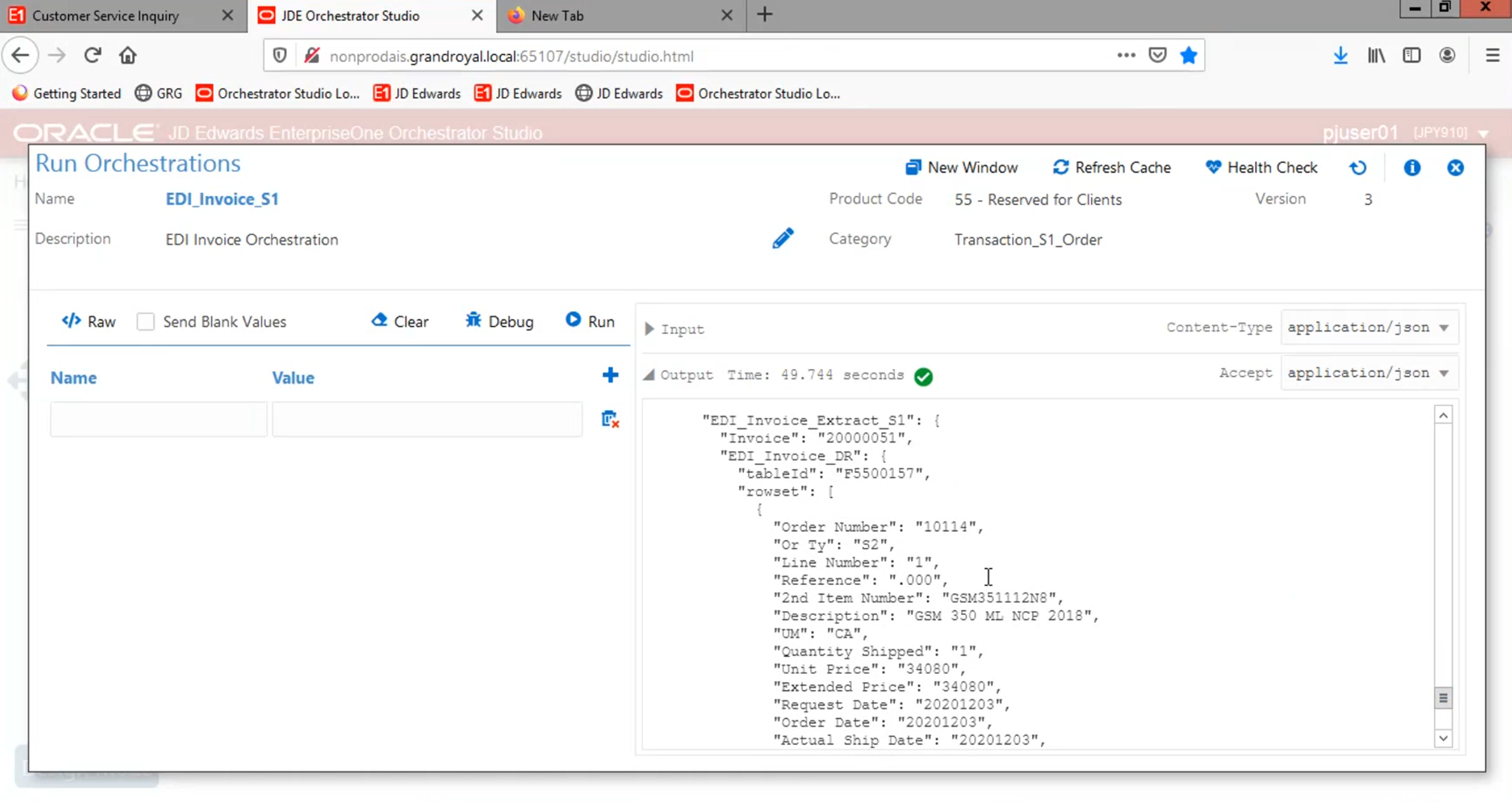Image resolution: width=1512 pixels, height=802 pixels.
Task: Click the blue plus add-input icon
Action: pos(610,375)
